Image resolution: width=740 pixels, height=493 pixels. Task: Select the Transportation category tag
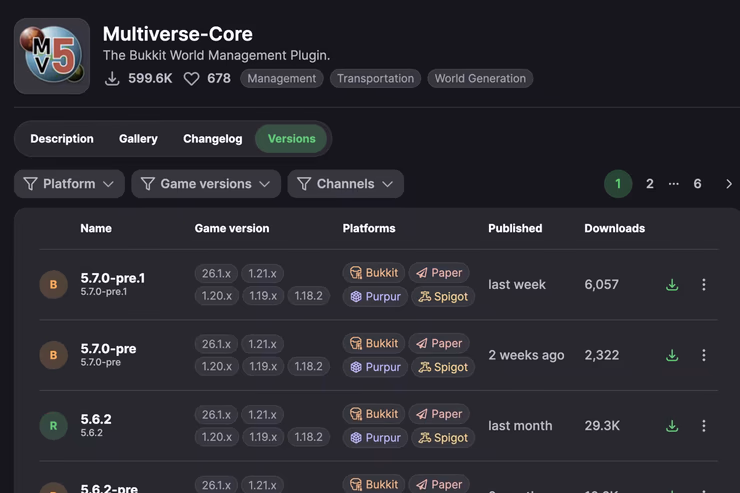point(375,78)
